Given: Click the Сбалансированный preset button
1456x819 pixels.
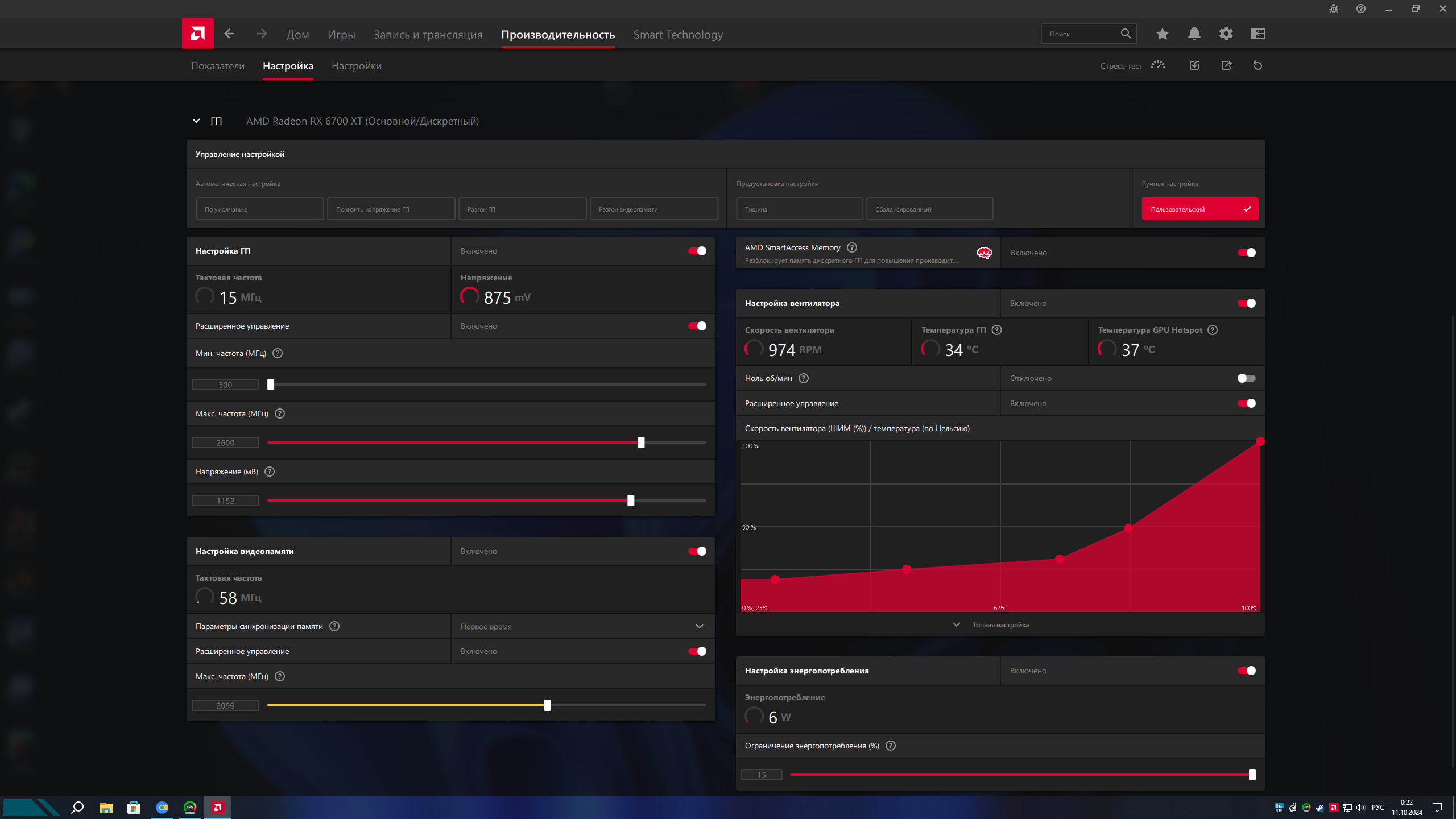Looking at the screenshot, I should tap(929, 209).
